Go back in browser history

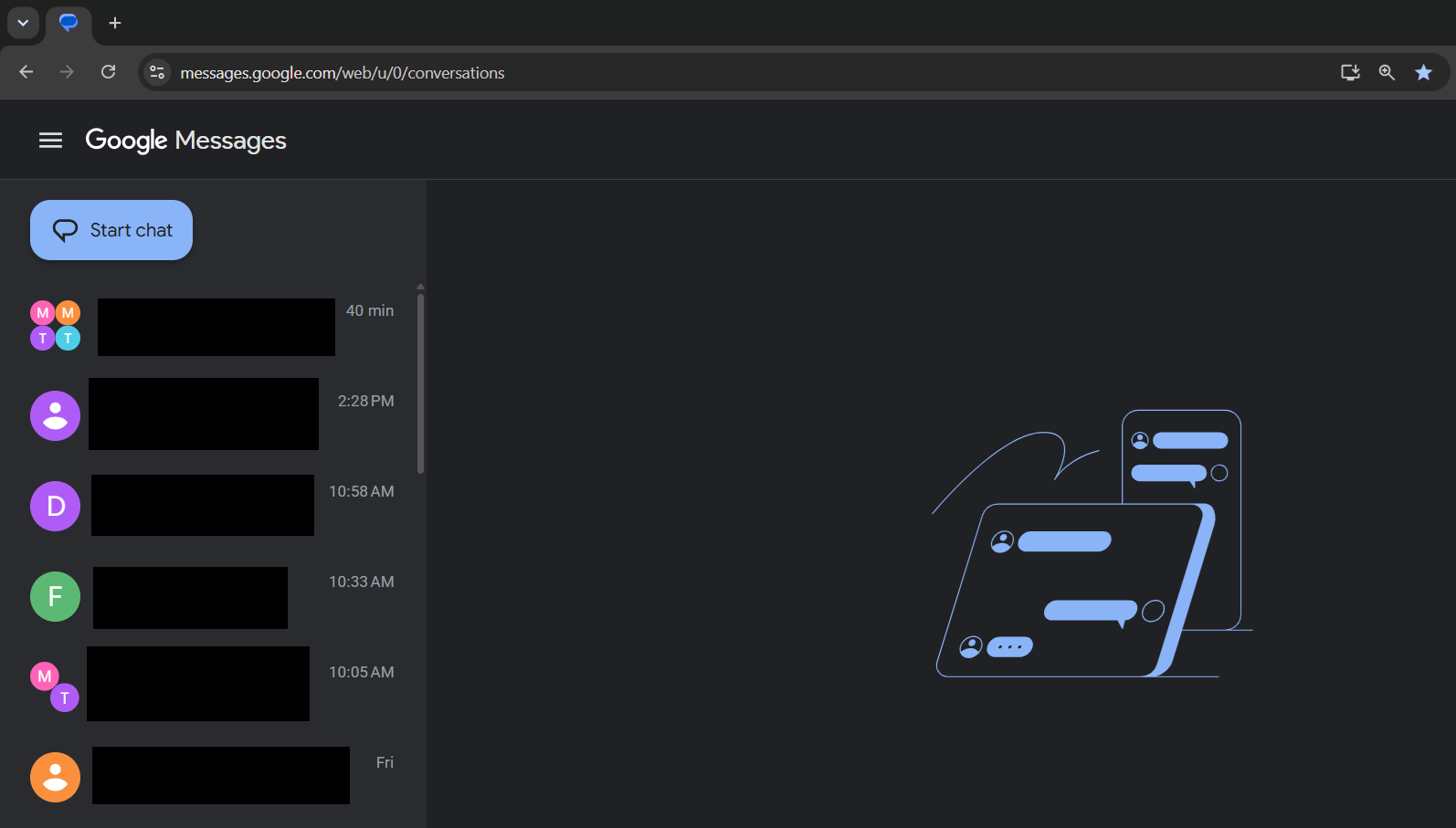[26, 72]
